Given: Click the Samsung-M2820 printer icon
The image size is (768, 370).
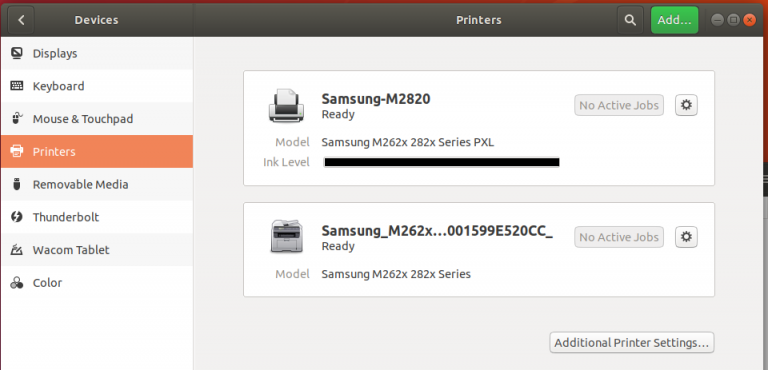Looking at the screenshot, I should coord(286,105).
